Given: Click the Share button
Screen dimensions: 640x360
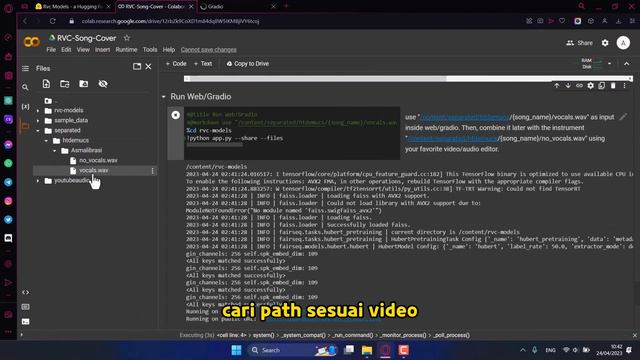Looking at the screenshot, I should click(580, 43).
